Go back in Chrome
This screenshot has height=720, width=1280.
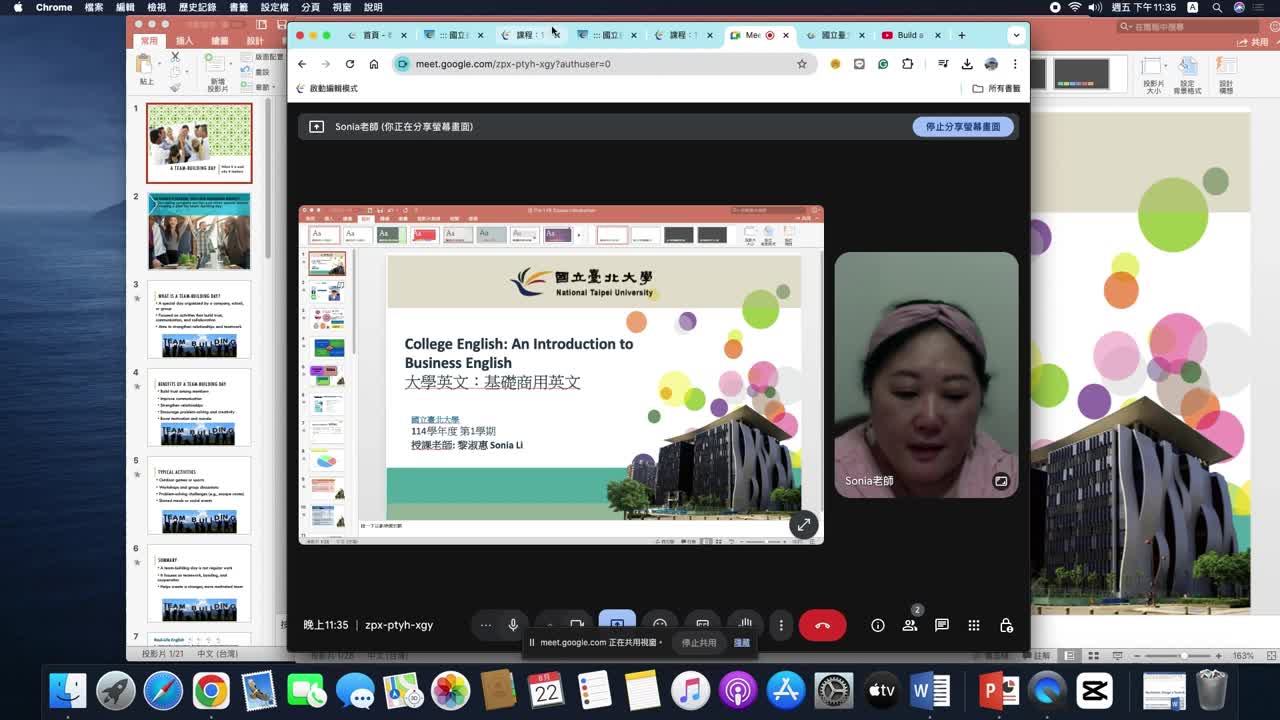(x=302, y=64)
